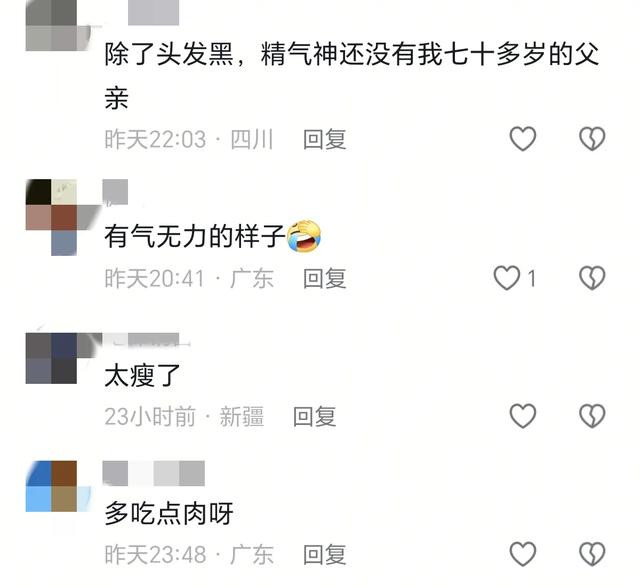The height and width of the screenshot is (587, 640).
Task: Dislike the 有气无力的样子 comment
Action: coord(592,278)
